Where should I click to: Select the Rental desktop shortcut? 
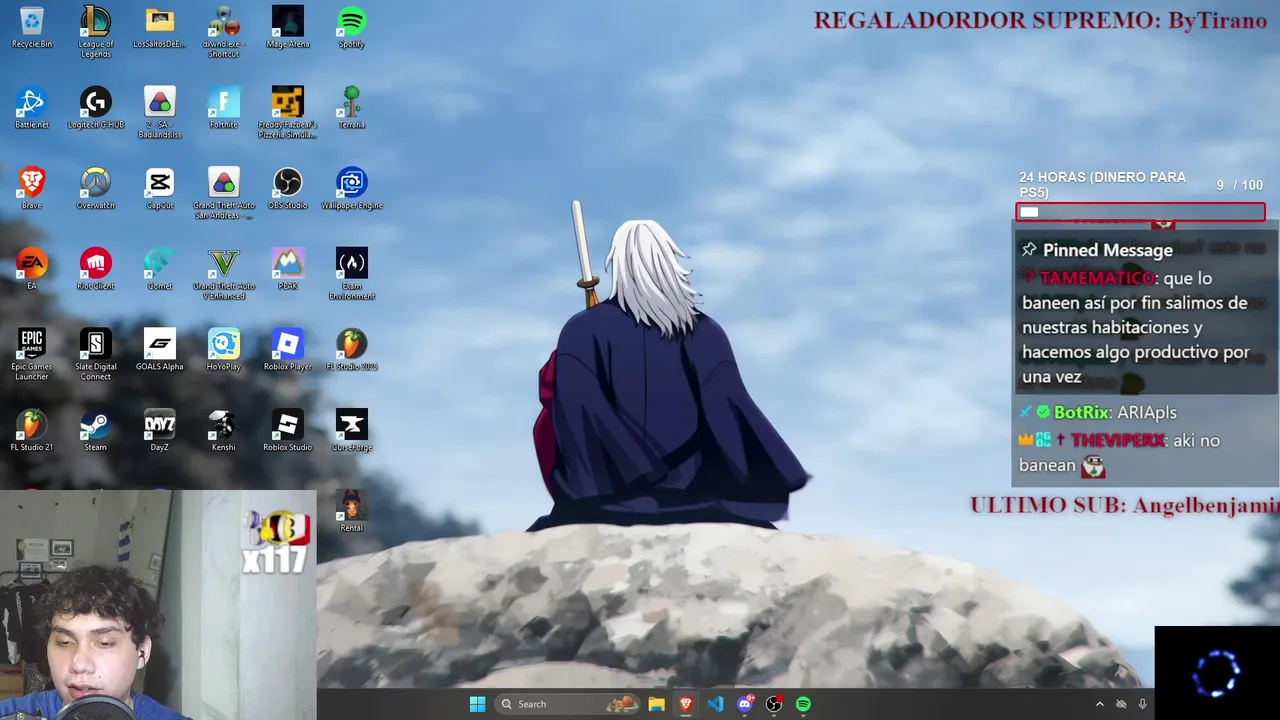pos(351,511)
